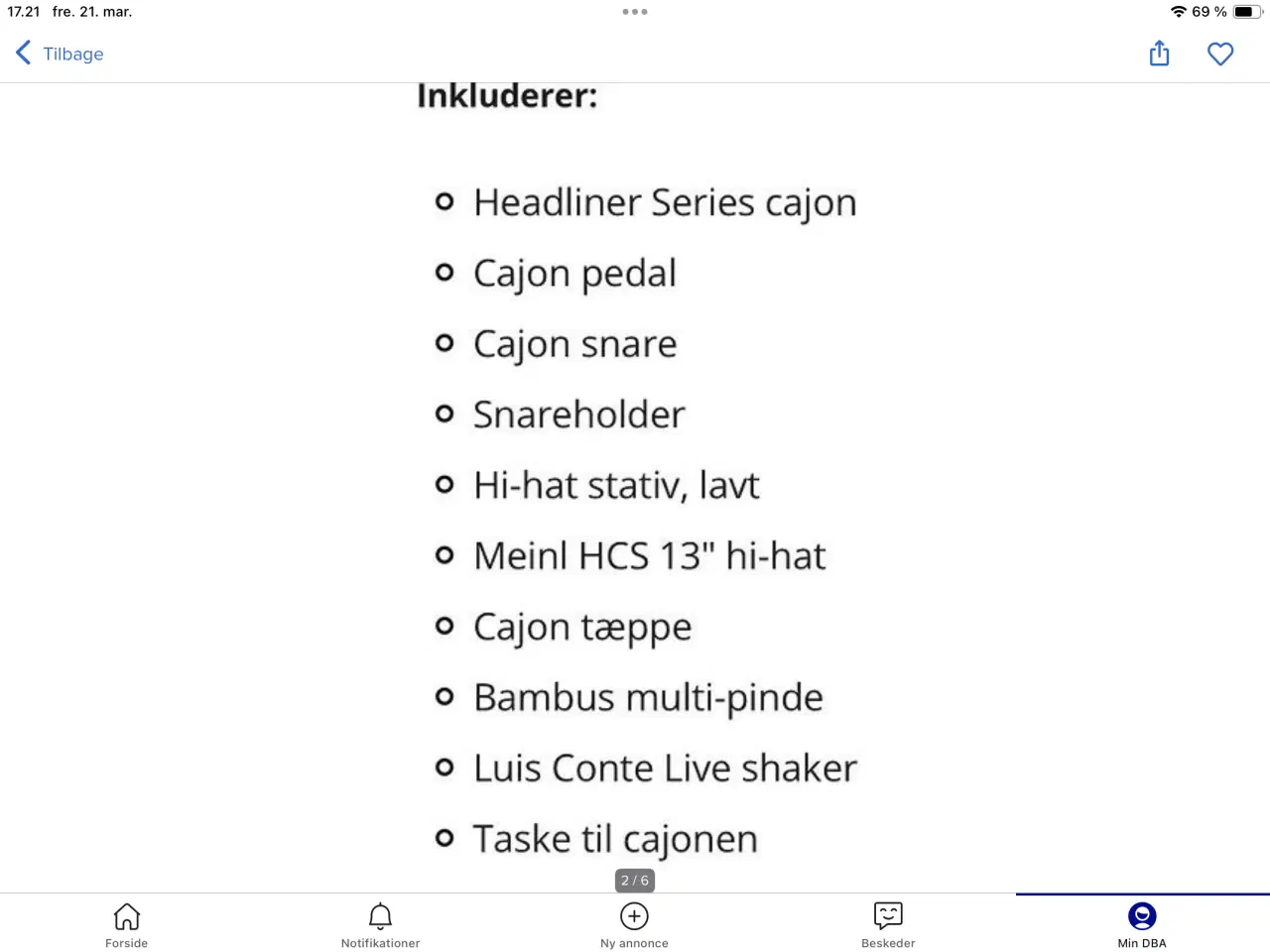Tap the Forside house icon

click(x=127, y=915)
